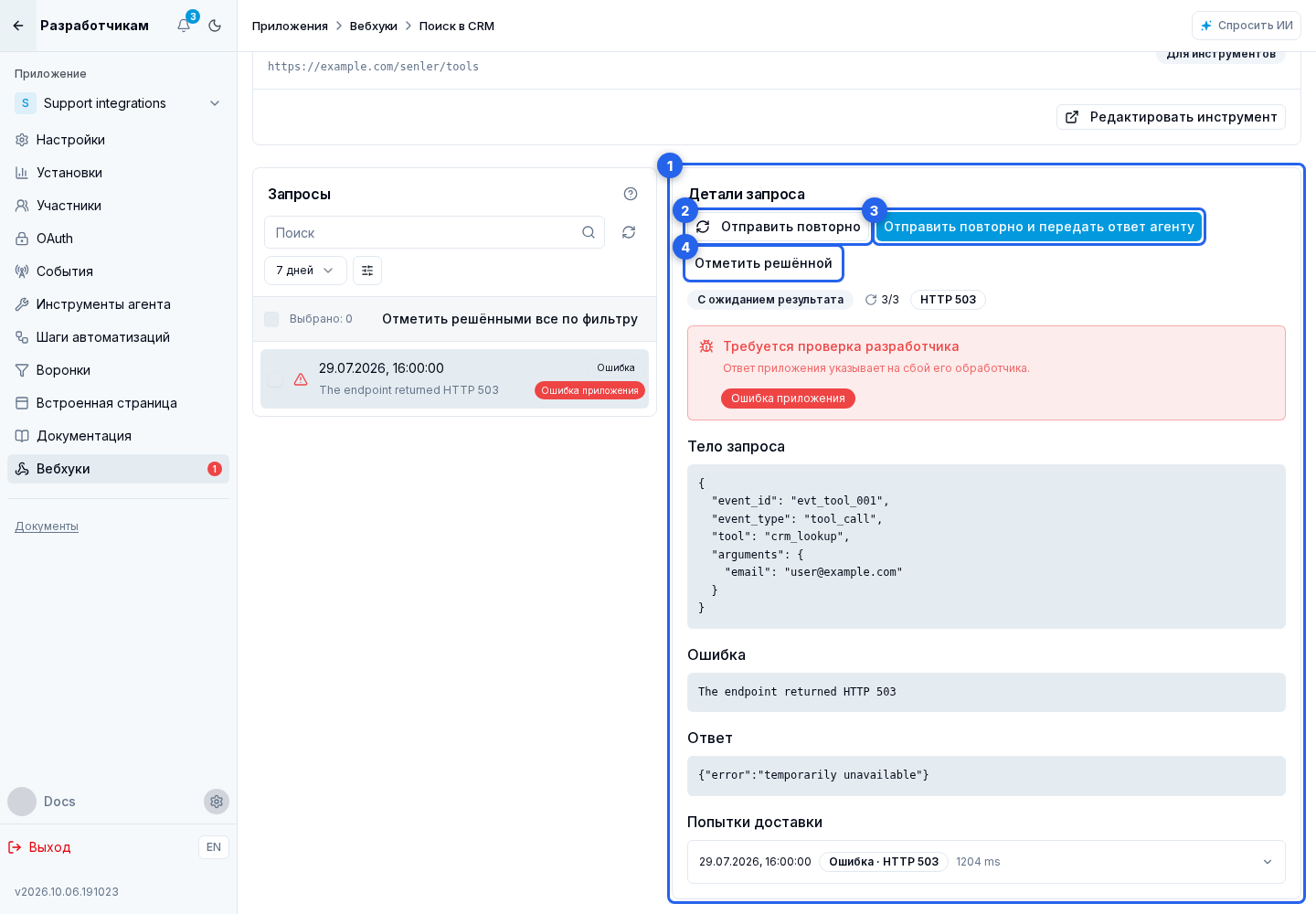Switch language with EN button
Image resolution: width=1316 pixels, height=914 pixels.
coord(214,847)
